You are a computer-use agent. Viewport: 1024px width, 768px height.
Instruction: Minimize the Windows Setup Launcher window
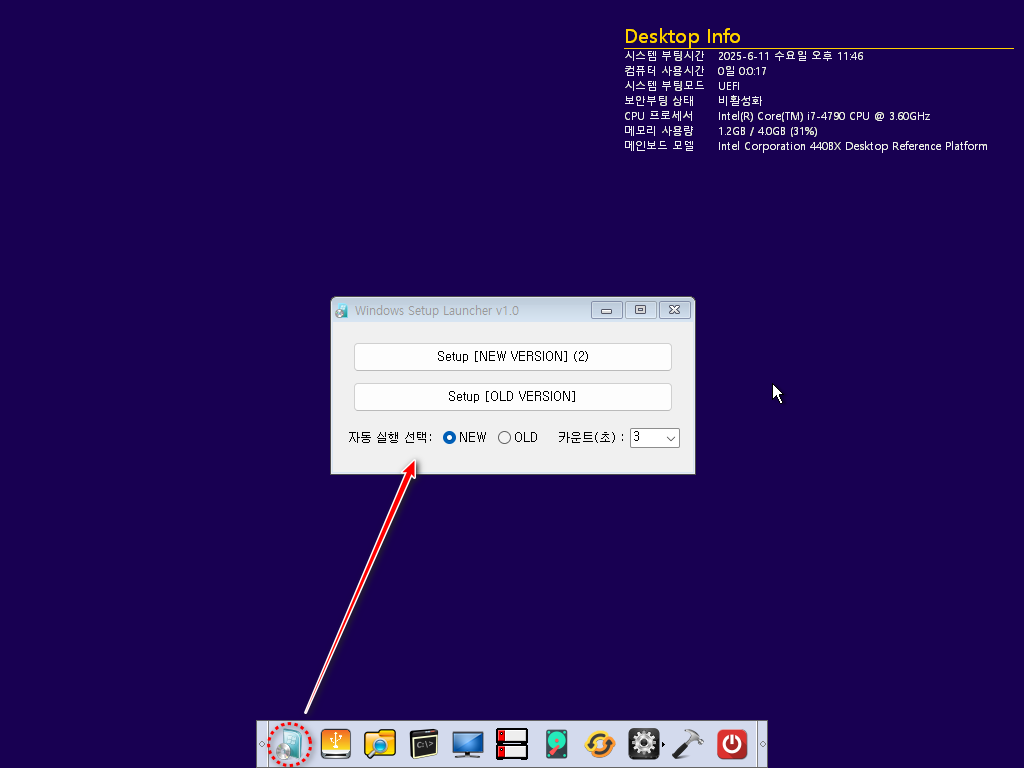pos(606,310)
